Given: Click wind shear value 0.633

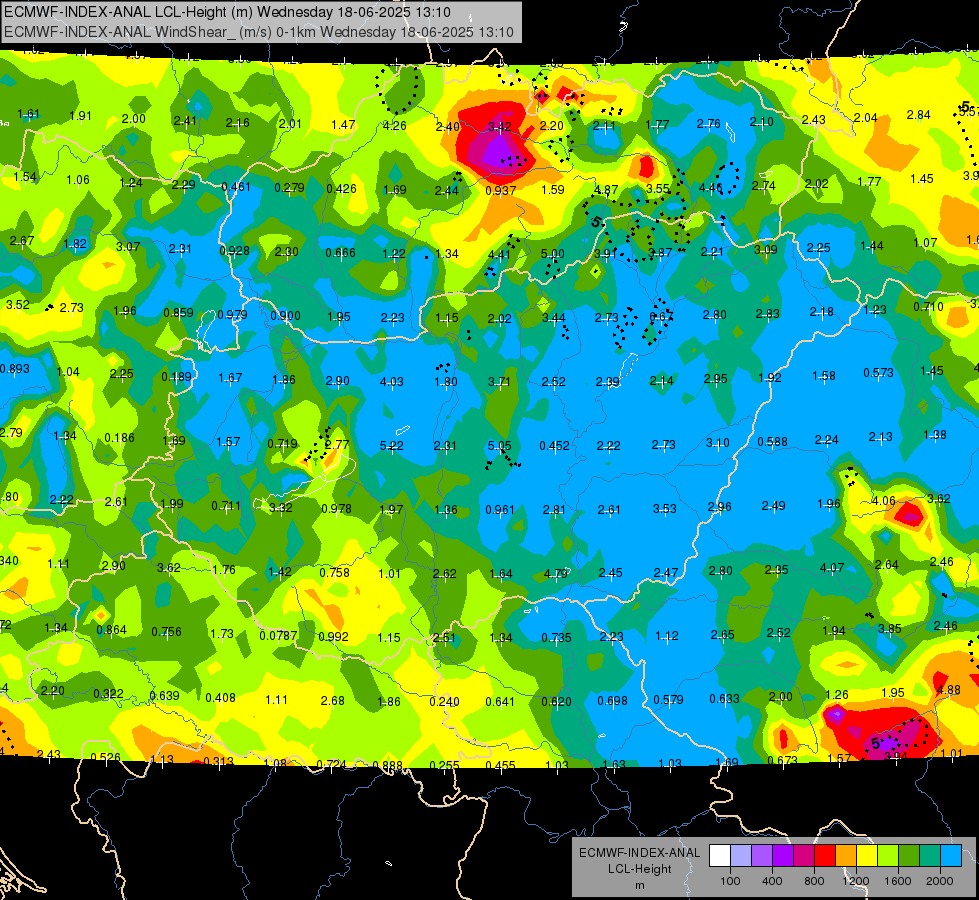Looking at the screenshot, I should 724,699.
